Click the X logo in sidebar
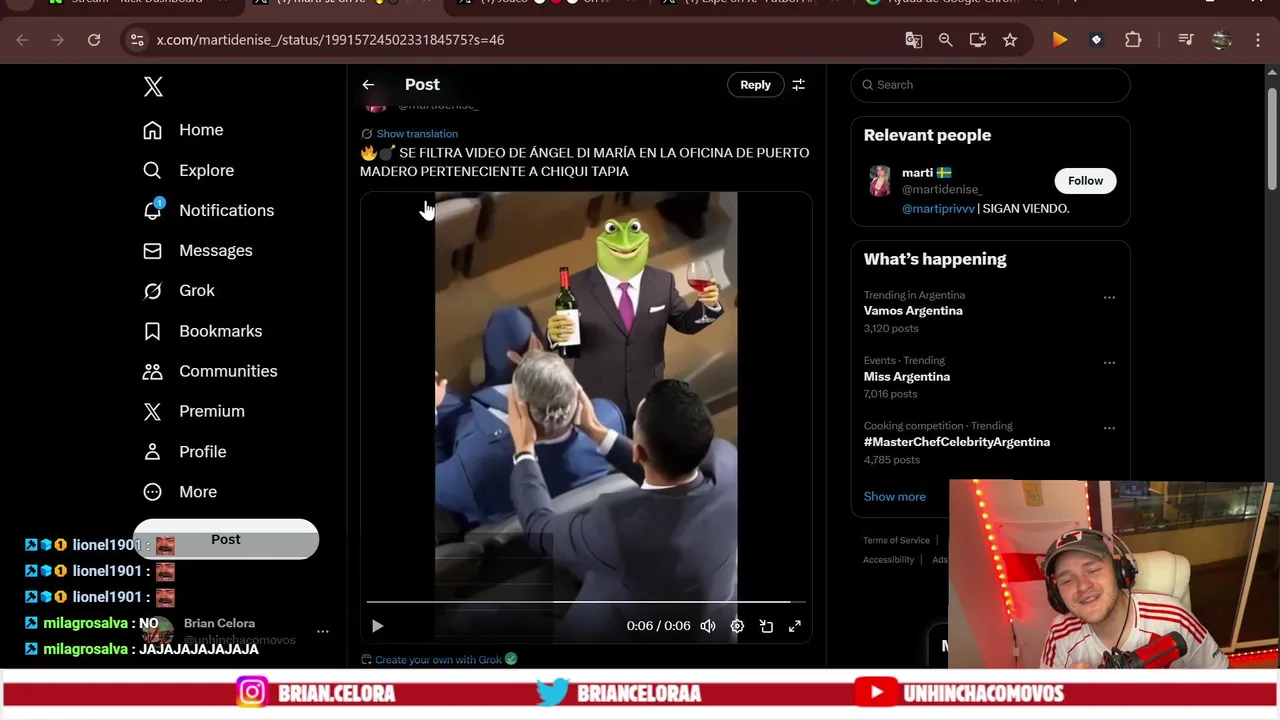The height and width of the screenshot is (720, 1280). 153,86
